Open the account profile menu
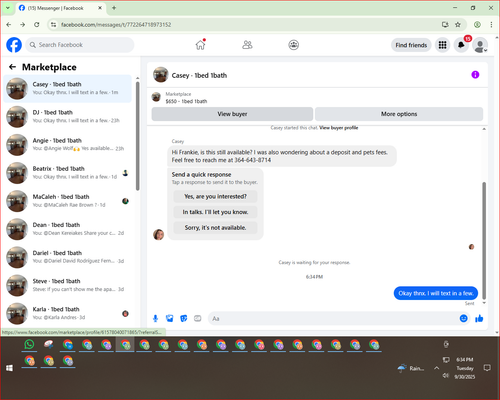 point(480,45)
